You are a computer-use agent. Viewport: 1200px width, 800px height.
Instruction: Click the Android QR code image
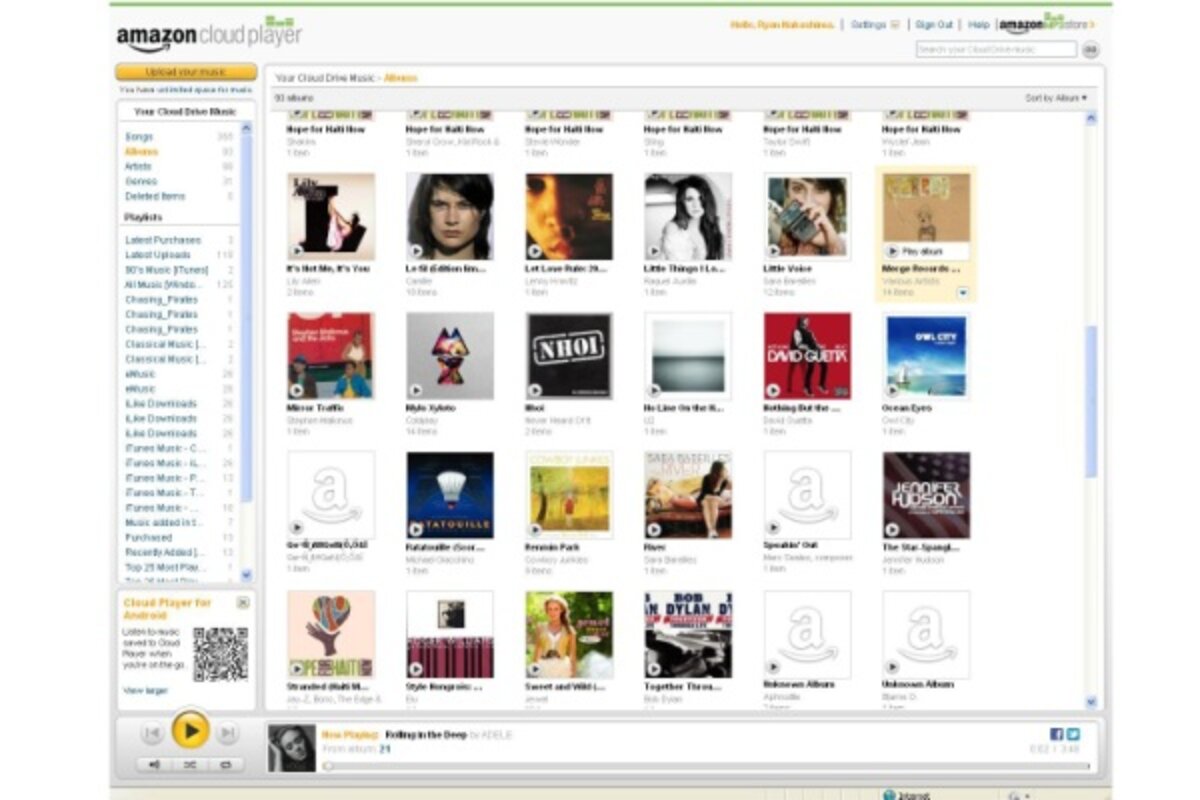pyautogui.click(x=220, y=654)
